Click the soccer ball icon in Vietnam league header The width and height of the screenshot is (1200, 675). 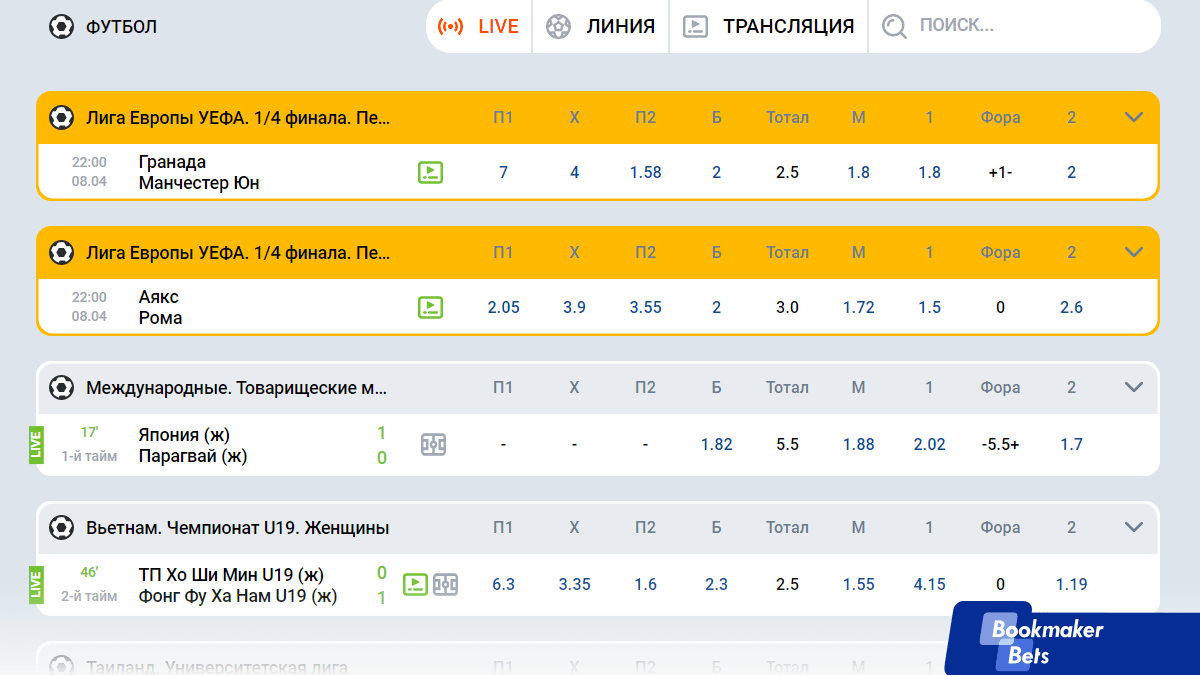[x=61, y=527]
